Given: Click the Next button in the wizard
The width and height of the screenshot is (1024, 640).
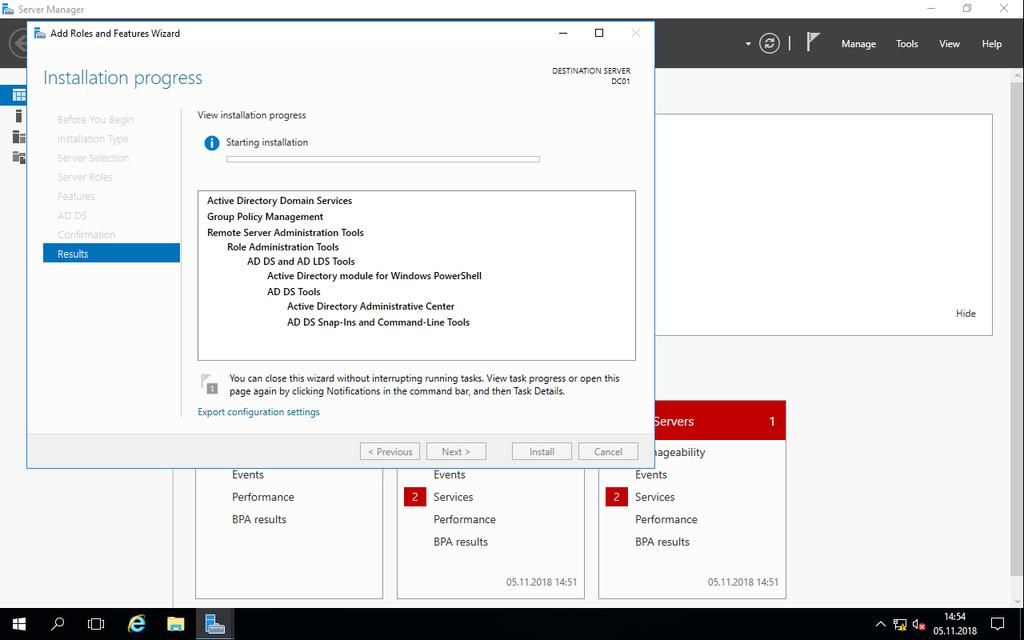Looking at the screenshot, I should tap(456, 451).
